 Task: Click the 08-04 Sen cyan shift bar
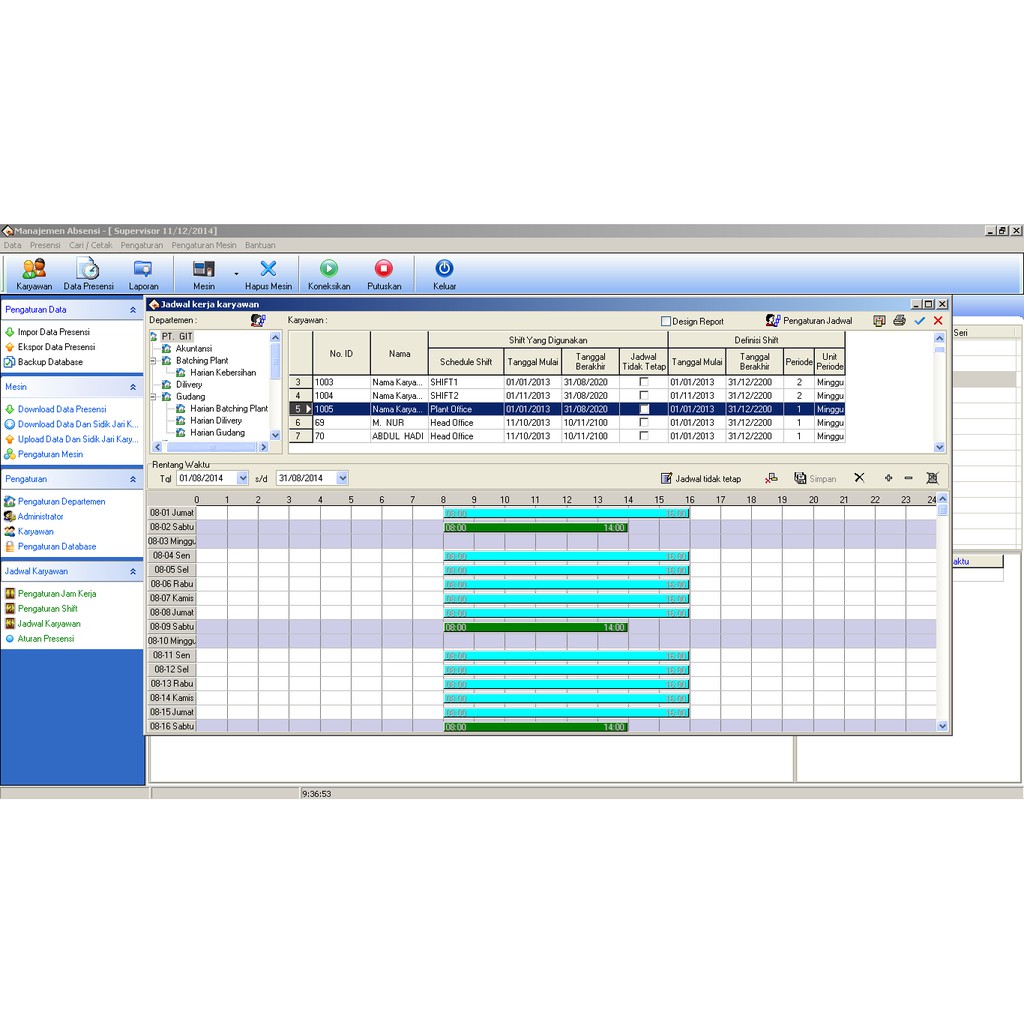(x=566, y=556)
